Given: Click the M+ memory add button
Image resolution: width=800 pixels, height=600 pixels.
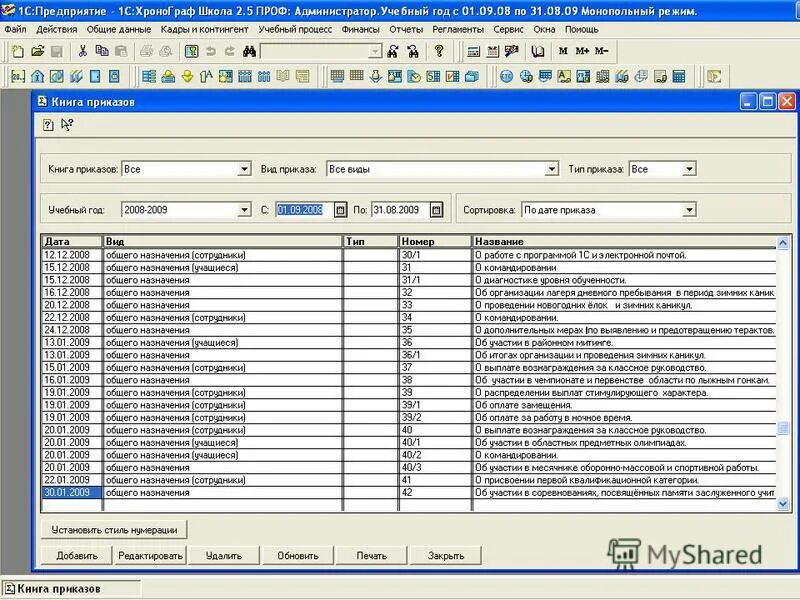Looking at the screenshot, I should pyautogui.click(x=582, y=51).
